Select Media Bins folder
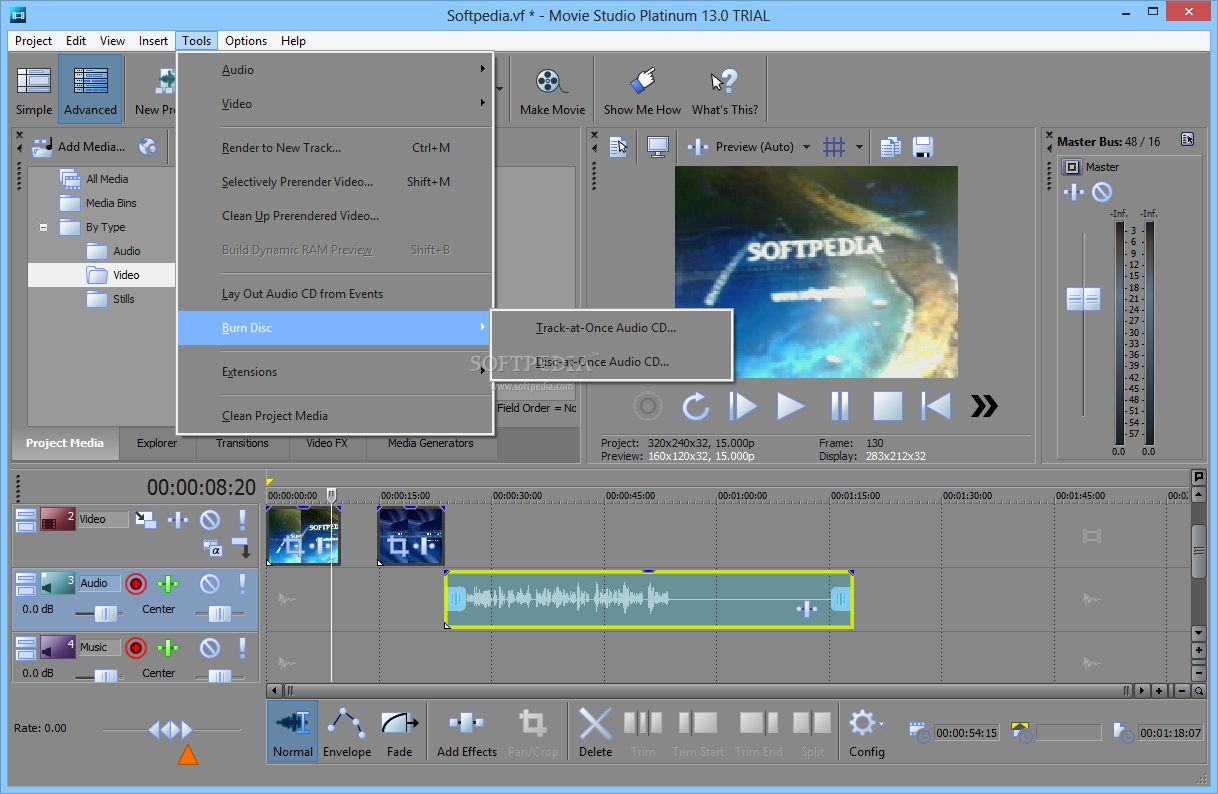1218x794 pixels. coord(98,203)
